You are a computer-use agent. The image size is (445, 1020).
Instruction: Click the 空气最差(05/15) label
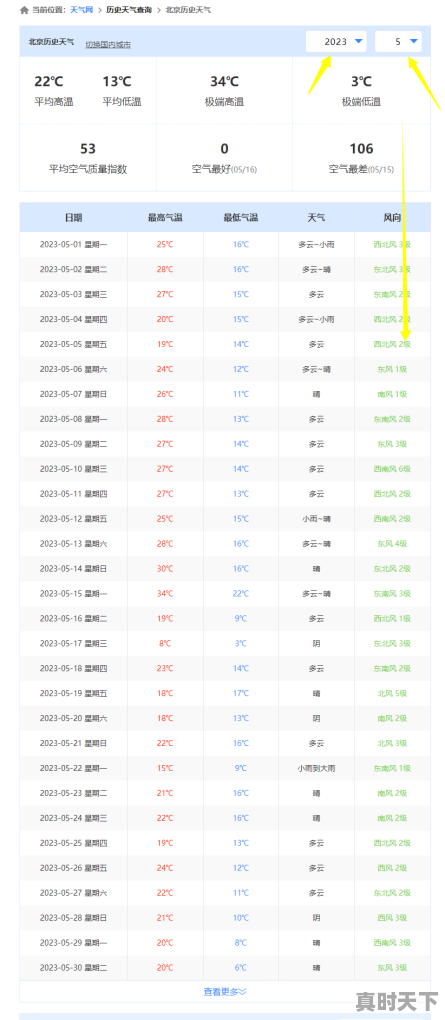pyautogui.click(x=361, y=169)
